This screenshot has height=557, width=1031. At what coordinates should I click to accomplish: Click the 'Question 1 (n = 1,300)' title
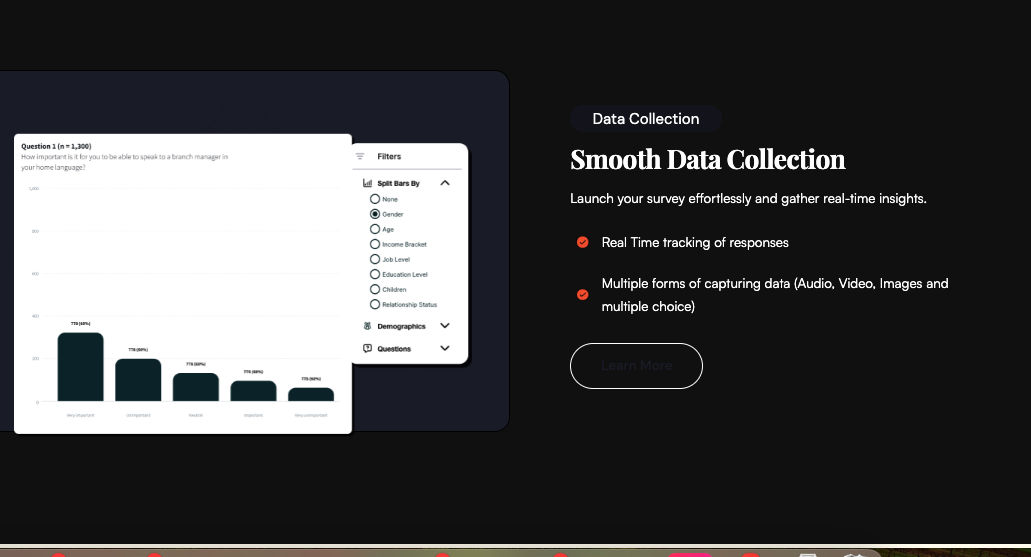[56, 146]
